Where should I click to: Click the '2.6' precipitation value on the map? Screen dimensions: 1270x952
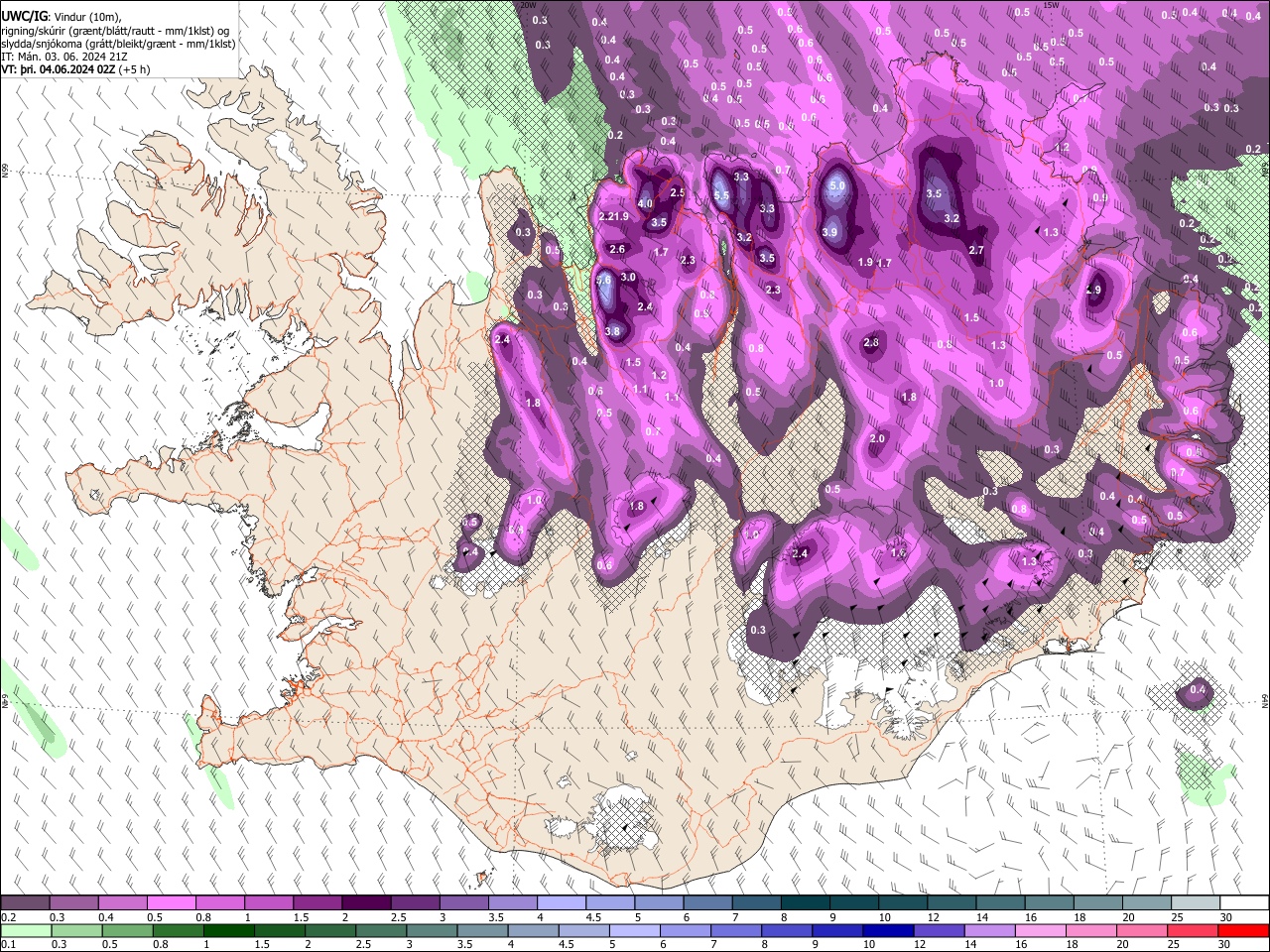[x=617, y=250]
